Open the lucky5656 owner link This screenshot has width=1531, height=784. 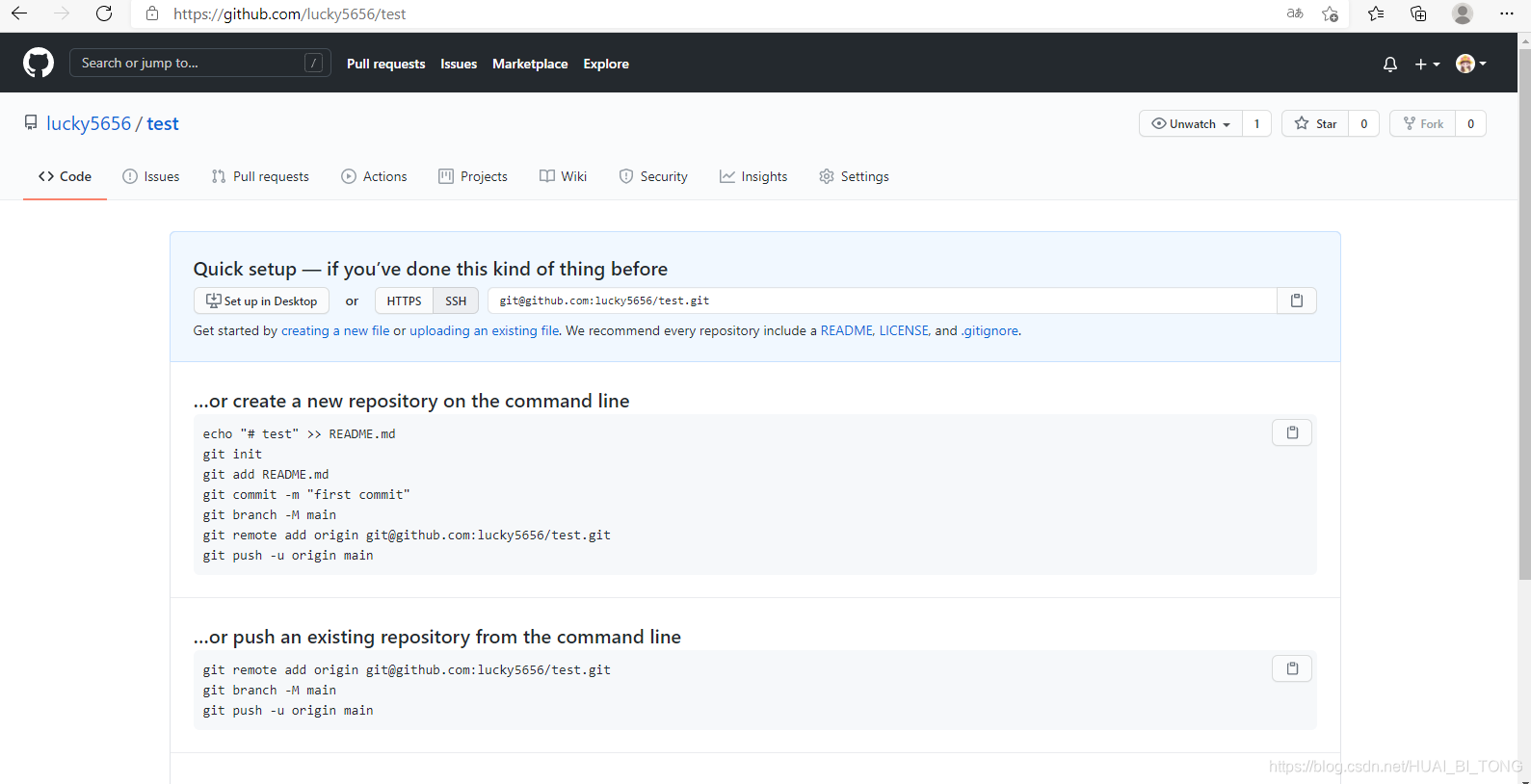pos(89,123)
